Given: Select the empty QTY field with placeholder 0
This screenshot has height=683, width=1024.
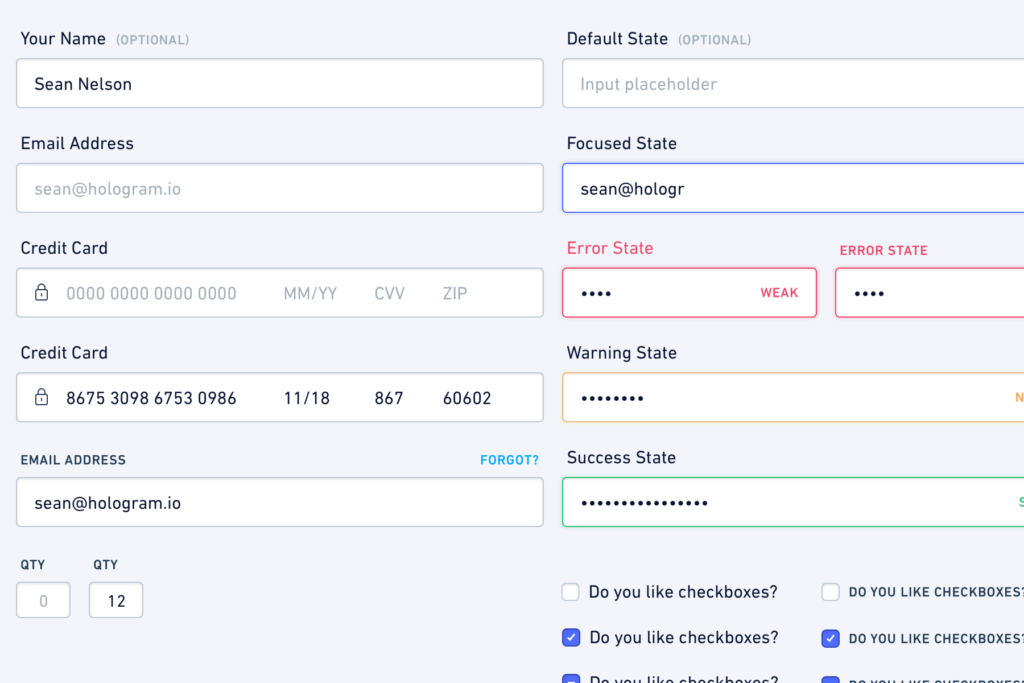Looking at the screenshot, I should 43,600.
